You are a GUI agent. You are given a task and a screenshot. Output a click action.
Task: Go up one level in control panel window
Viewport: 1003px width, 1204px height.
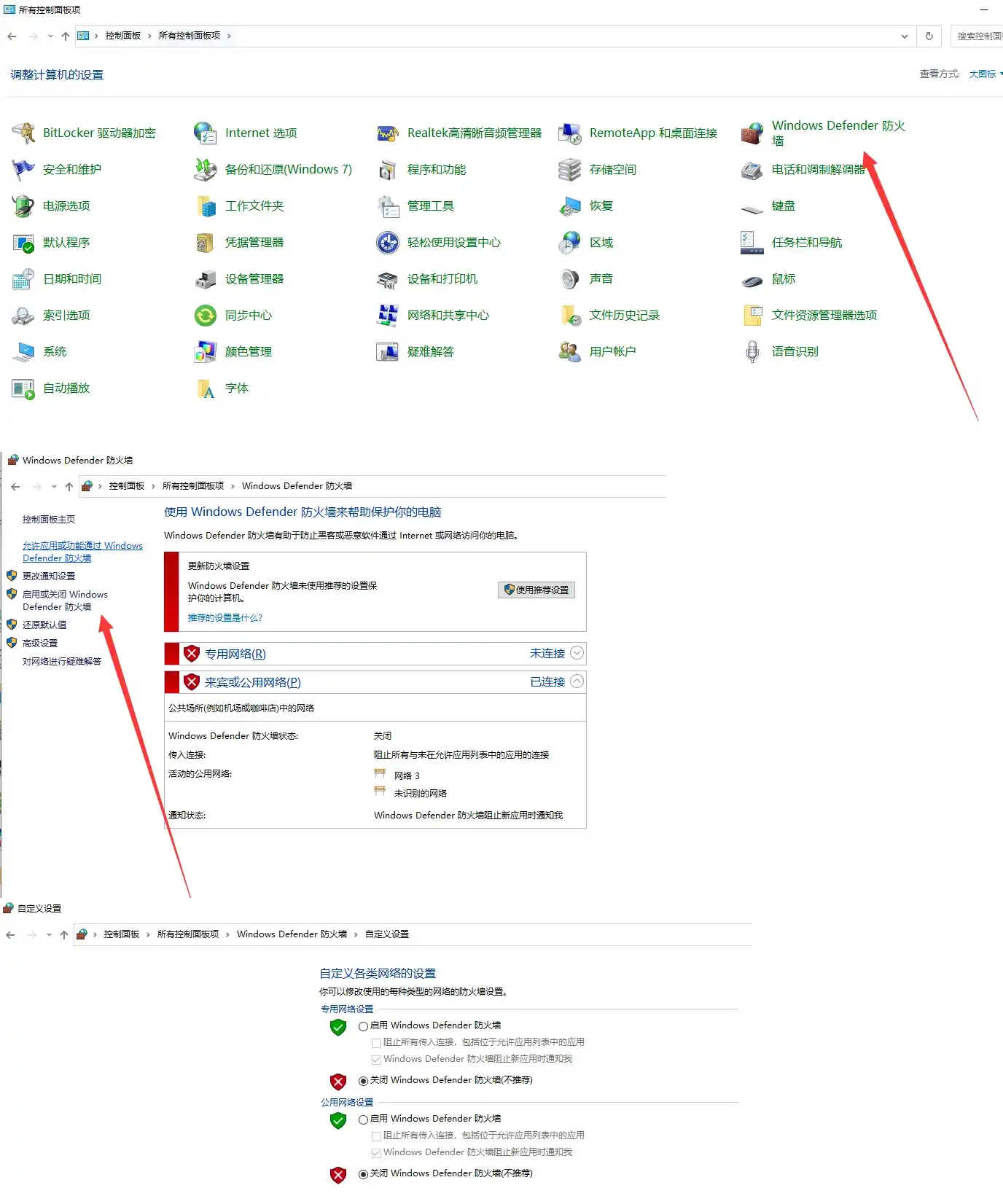(66, 36)
